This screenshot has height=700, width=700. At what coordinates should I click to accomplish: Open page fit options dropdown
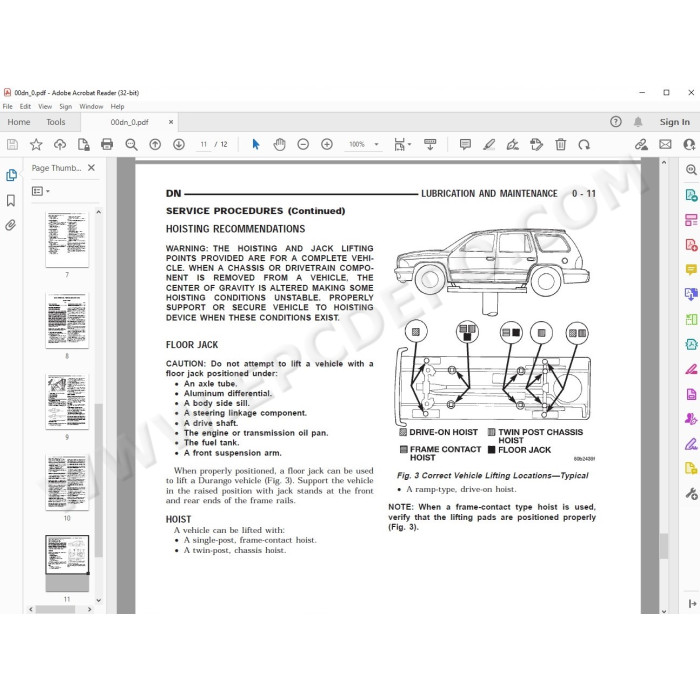pos(402,144)
